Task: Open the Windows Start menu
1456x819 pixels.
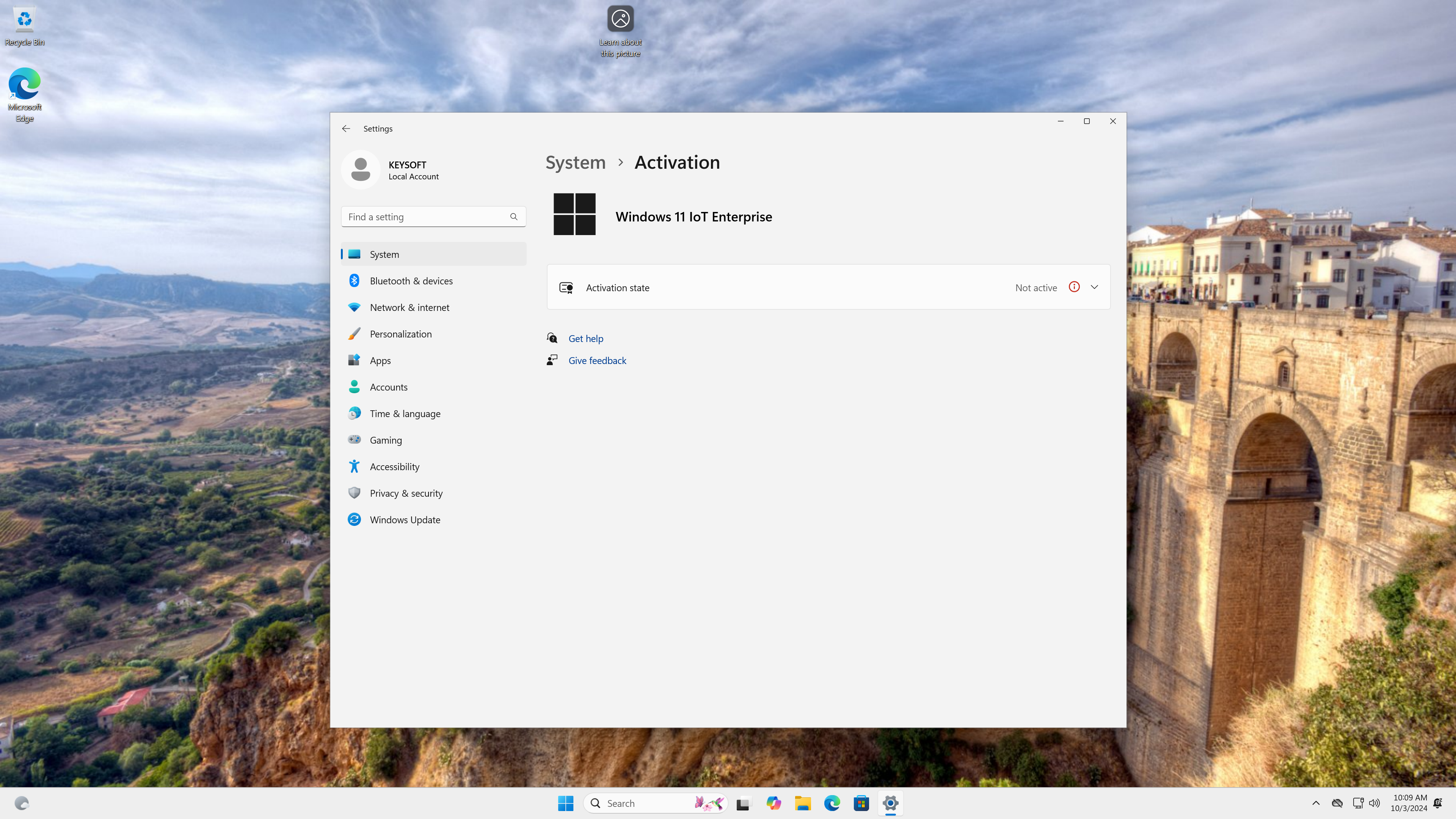Action: click(565, 803)
